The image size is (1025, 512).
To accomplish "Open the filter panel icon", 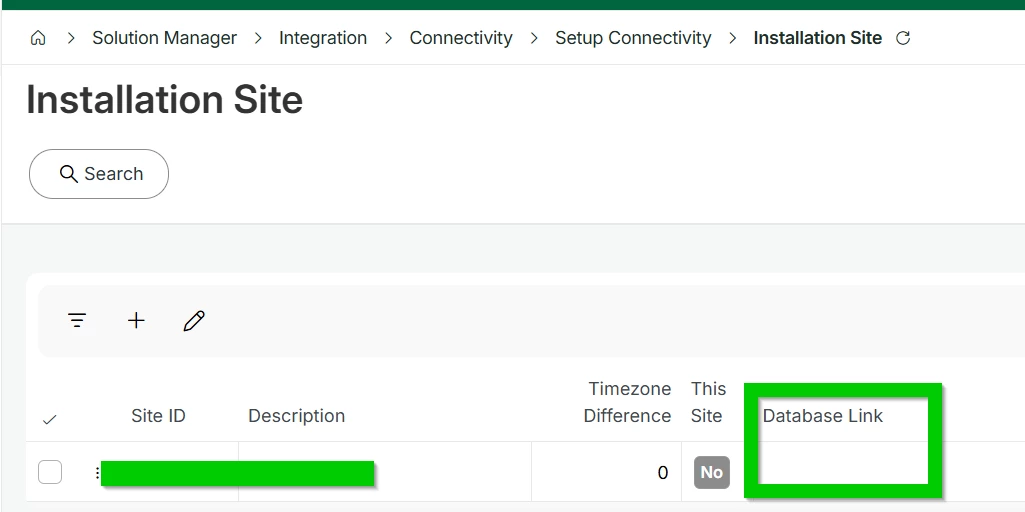I will point(77,320).
